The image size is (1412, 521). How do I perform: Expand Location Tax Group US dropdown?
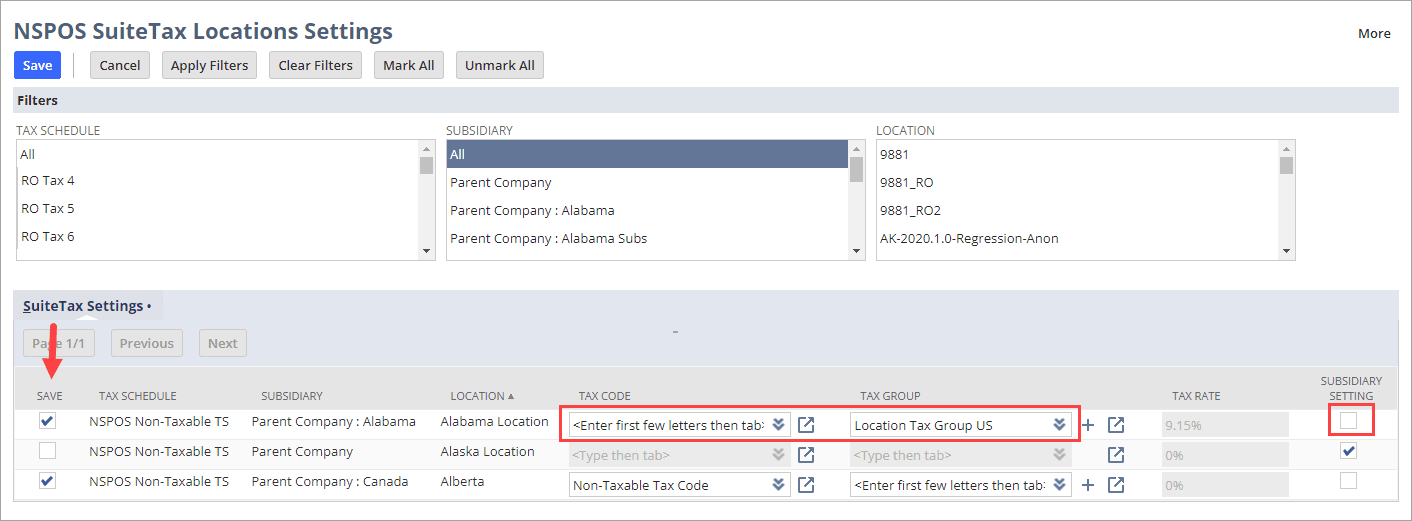(x=1058, y=425)
